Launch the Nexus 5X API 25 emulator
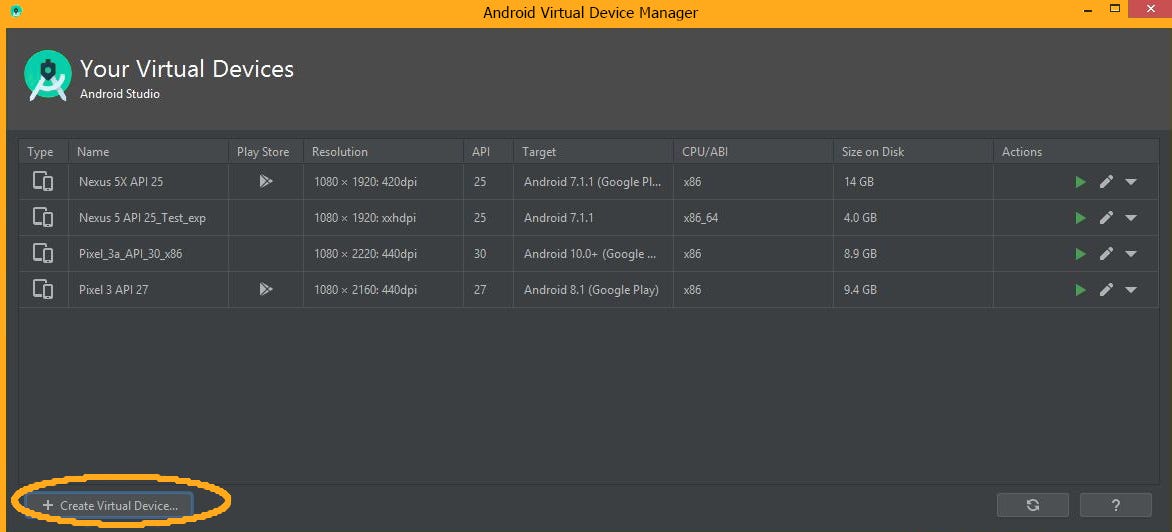 pos(1080,182)
